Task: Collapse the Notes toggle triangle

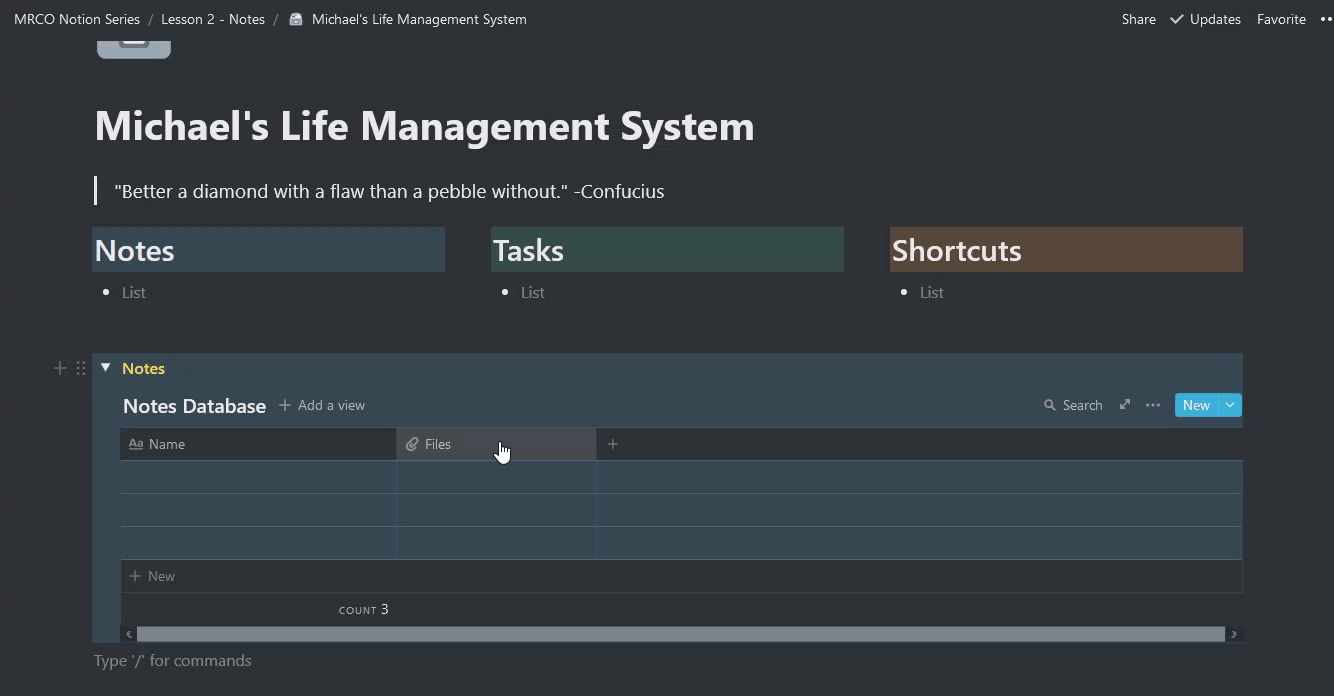Action: pyautogui.click(x=105, y=368)
